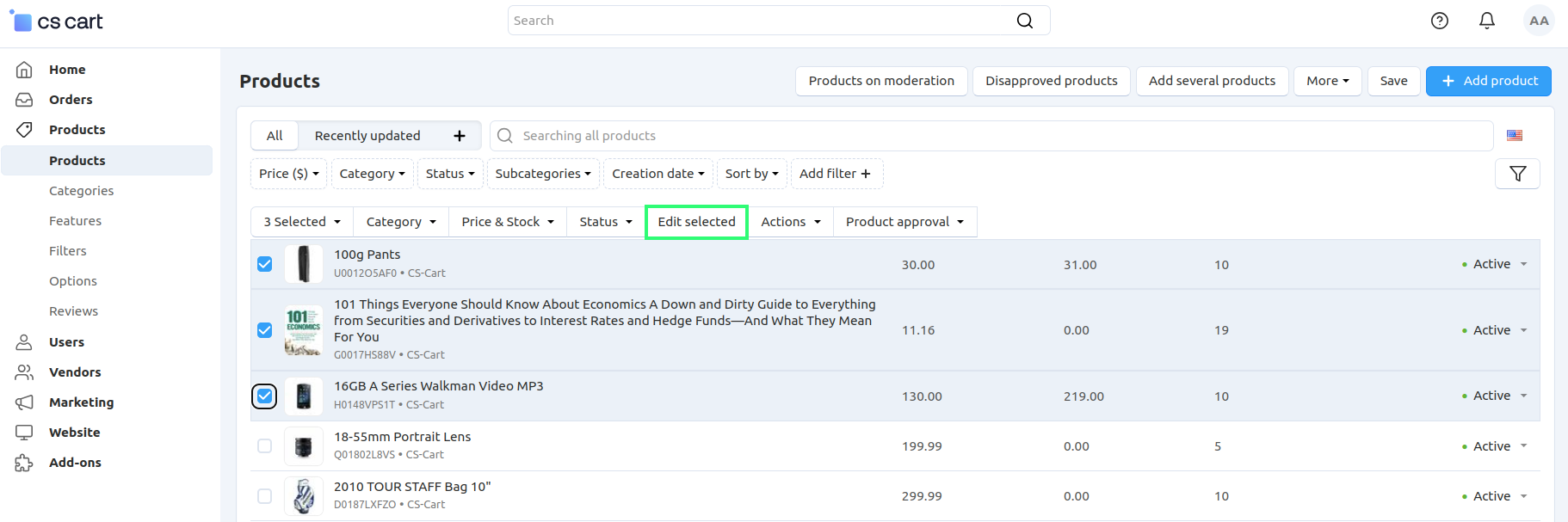Open the Subcategories filter dropdown
Image resolution: width=1568 pixels, height=522 pixels.
tap(543, 174)
